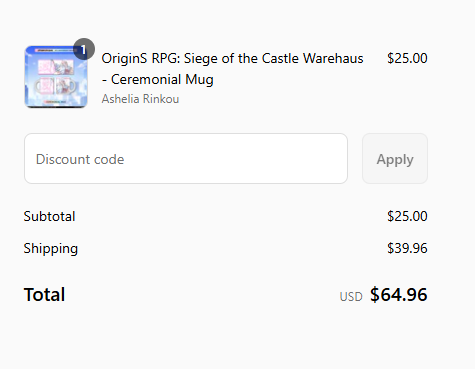The height and width of the screenshot is (369, 475).
Task: Click the quantity badge on the mug image
Action: click(x=84, y=49)
